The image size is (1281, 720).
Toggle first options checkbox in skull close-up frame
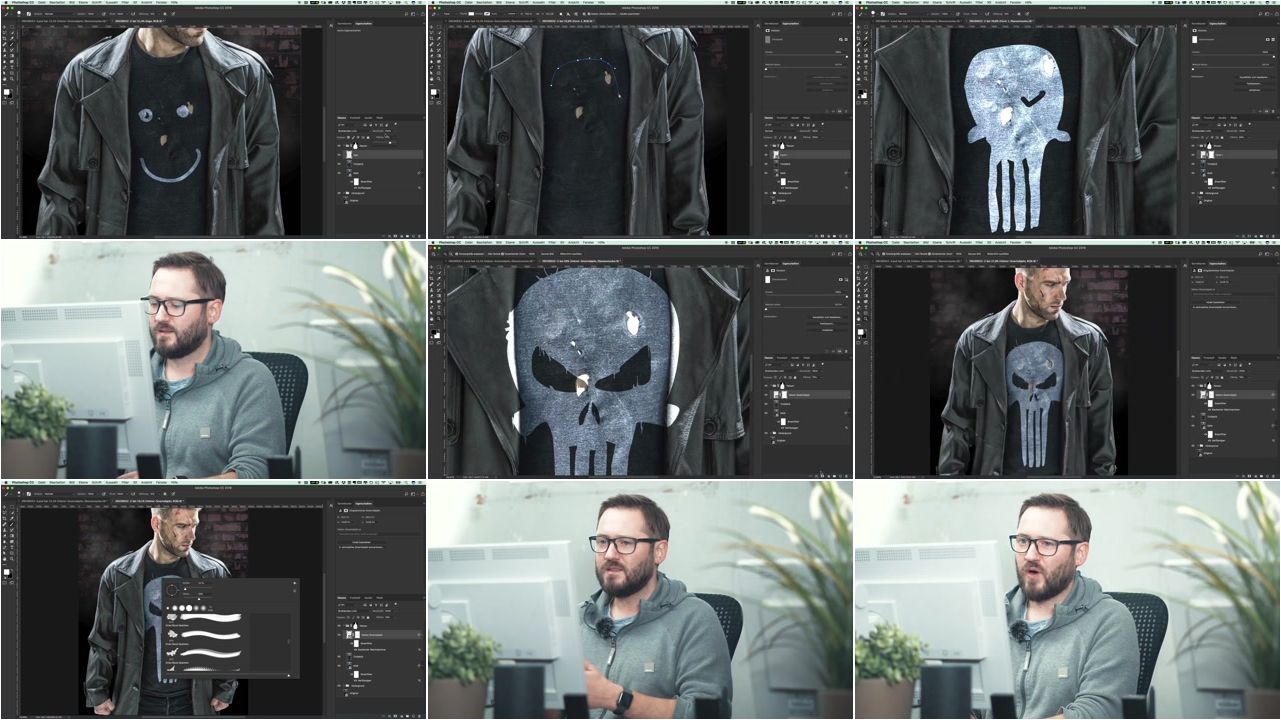tap(456, 254)
